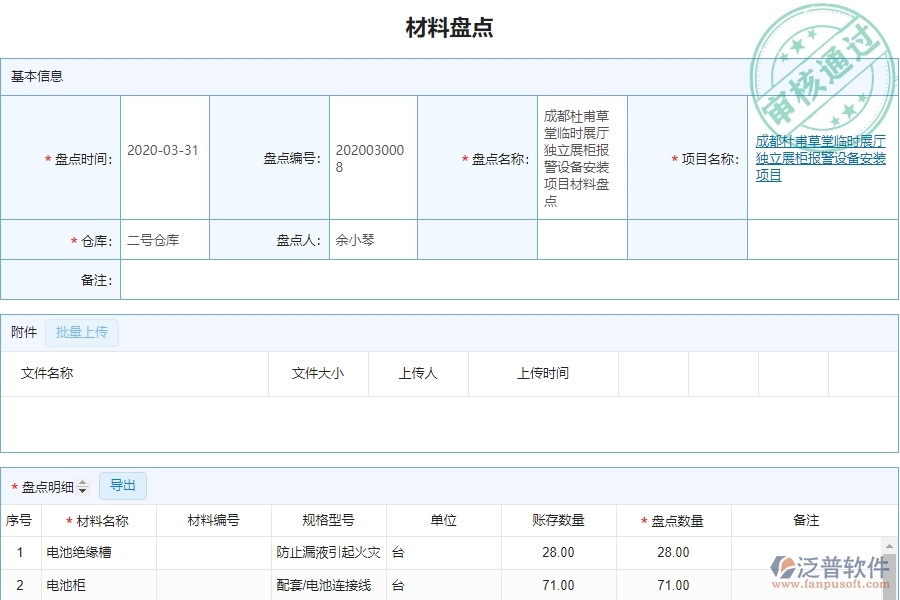This screenshot has height=600, width=900.
Task: Click the 批量上传 batch upload button
Action: coord(82,332)
